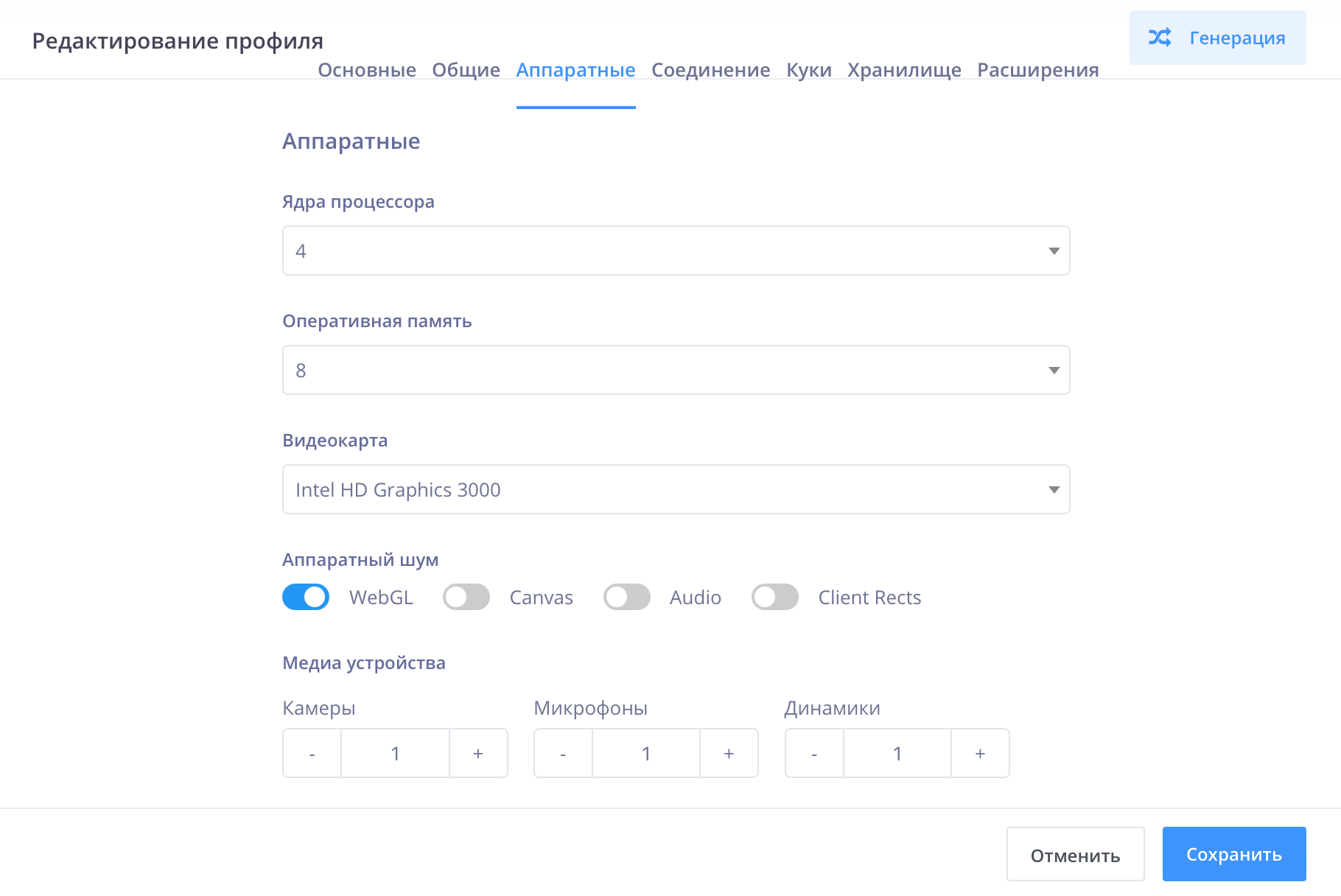Expand the Оперативная память dropdown
The width and height of the screenshot is (1341, 896).
point(676,370)
